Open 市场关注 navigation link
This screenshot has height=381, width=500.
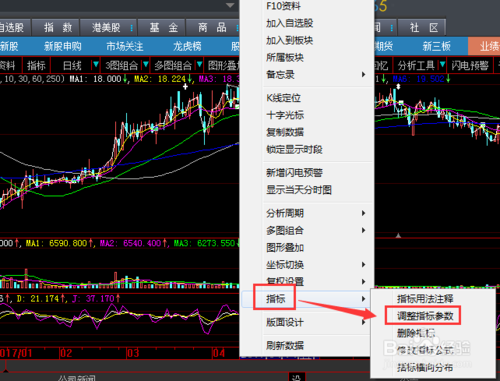[125, 46]
